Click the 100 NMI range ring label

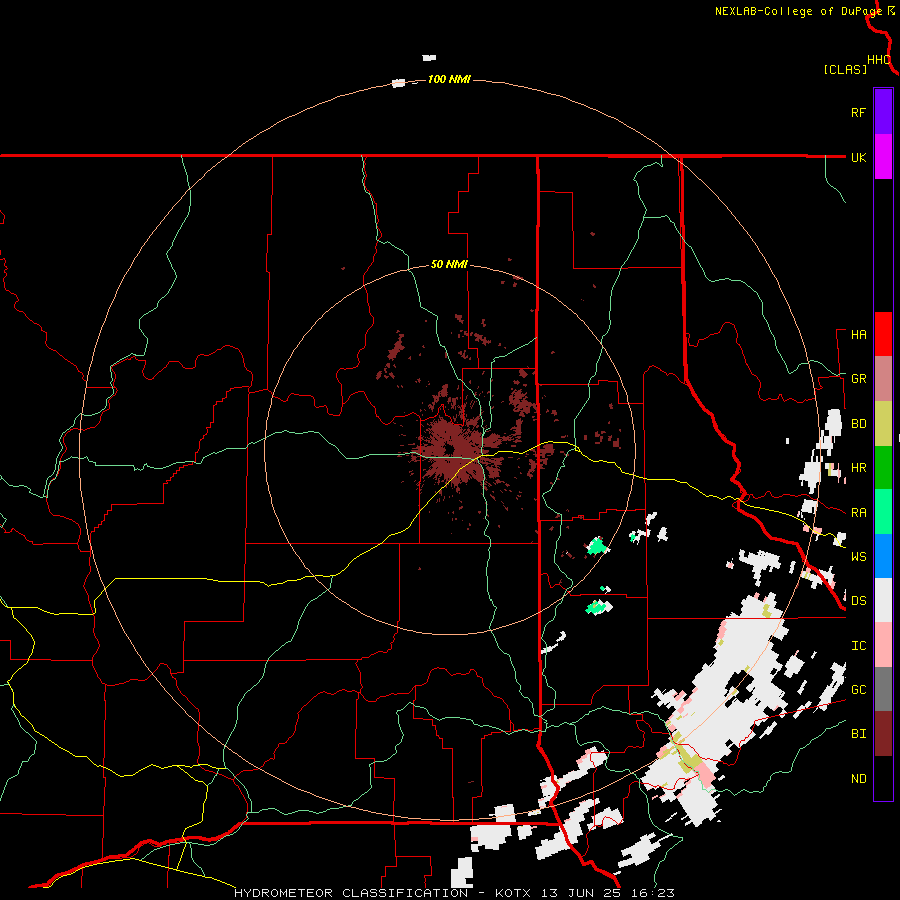tap(449, 79)
